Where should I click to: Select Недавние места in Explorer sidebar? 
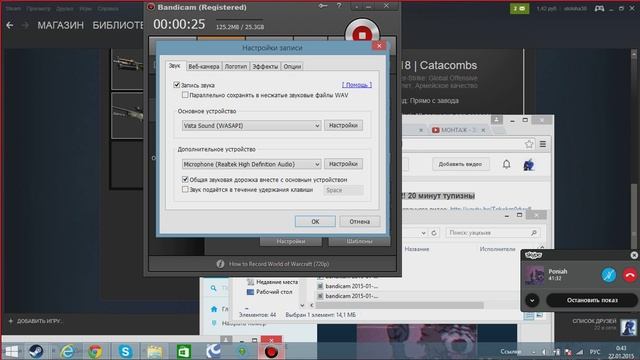[273, 282]
